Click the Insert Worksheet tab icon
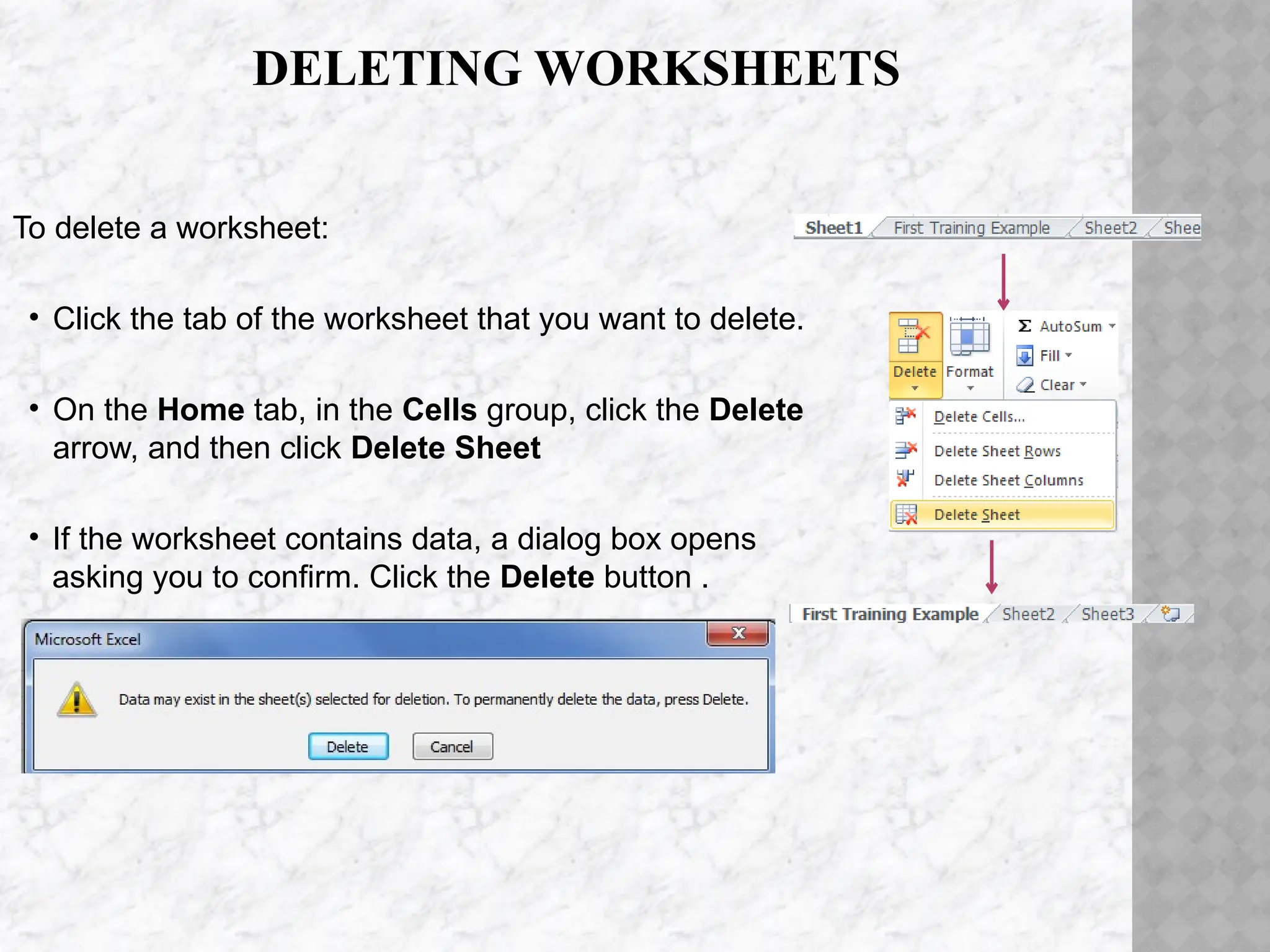 click(x=1171, y=614)
